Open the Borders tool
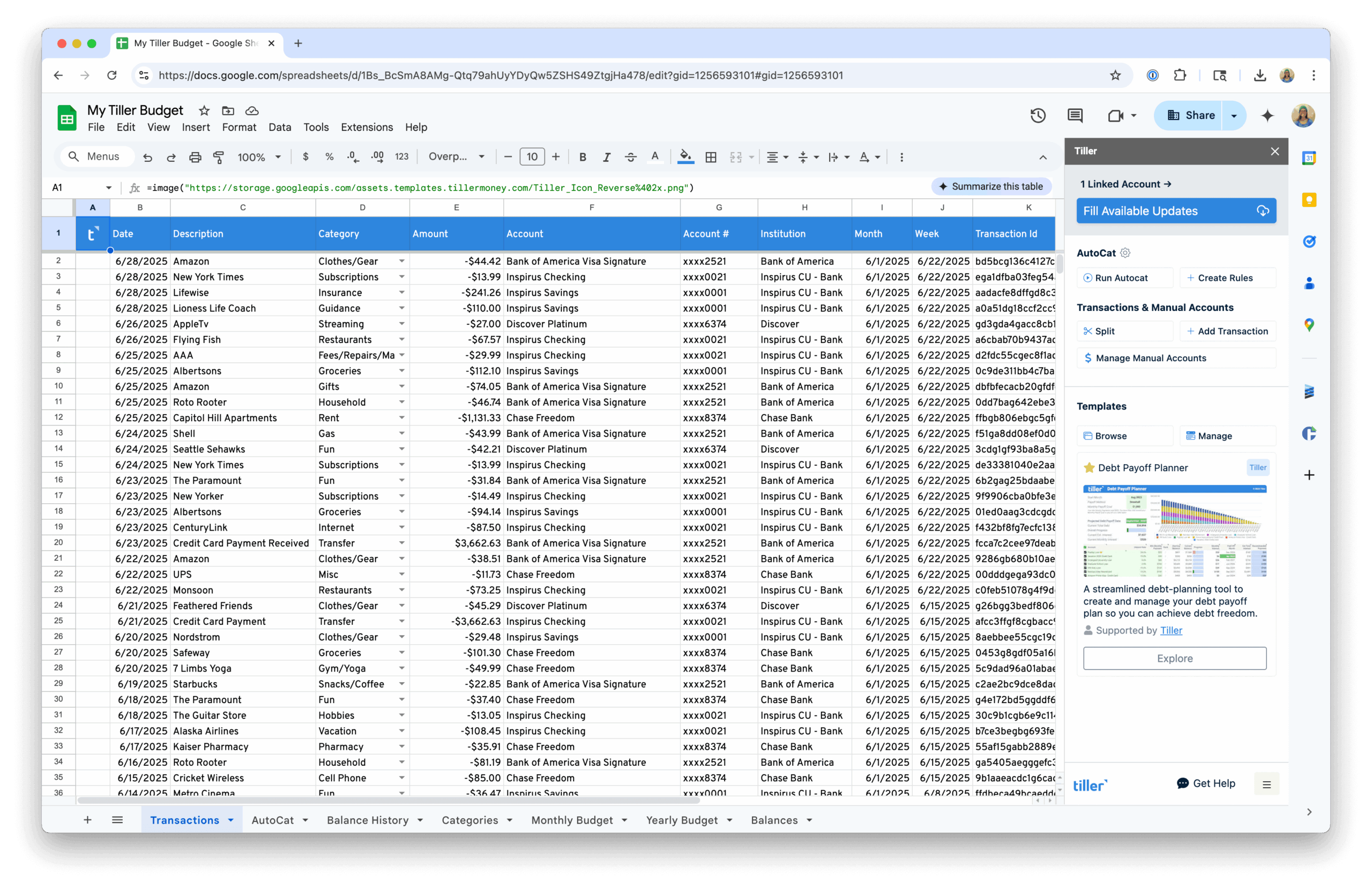 711,156
